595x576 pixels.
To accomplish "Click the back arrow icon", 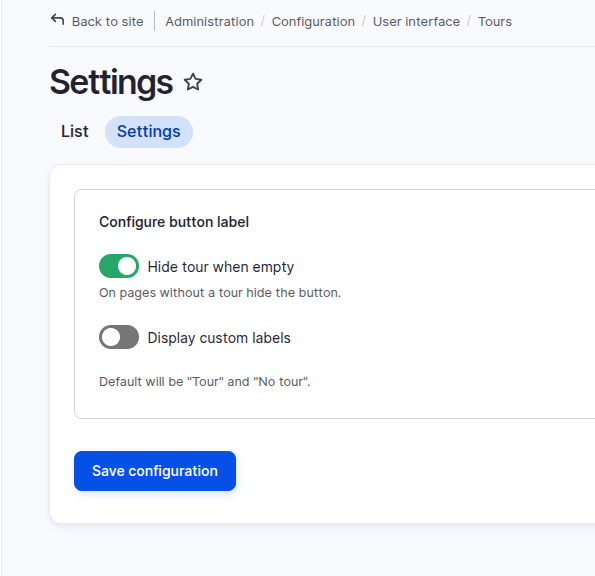I will coord(58,20).
